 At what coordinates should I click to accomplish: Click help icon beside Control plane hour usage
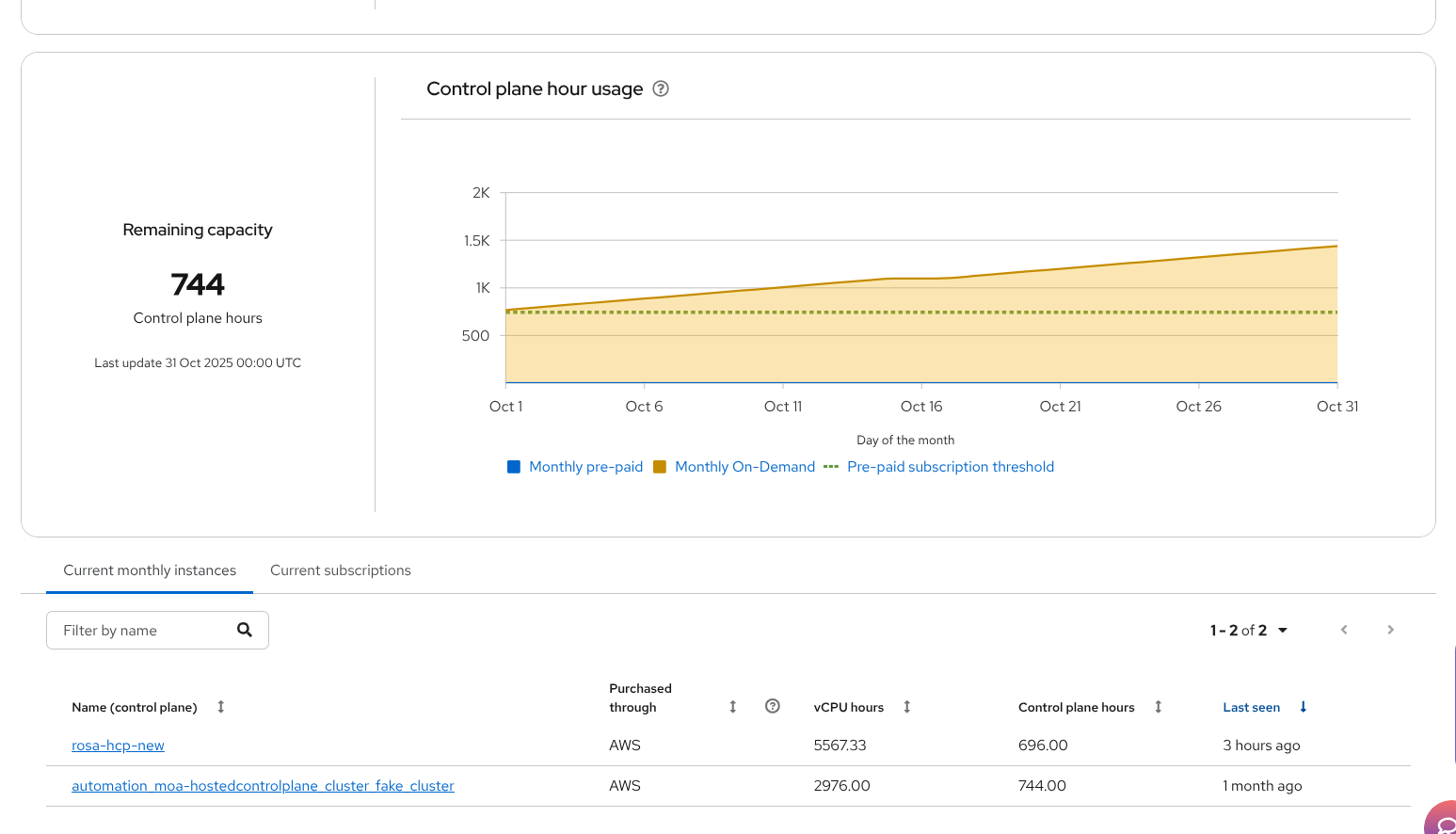661,88
